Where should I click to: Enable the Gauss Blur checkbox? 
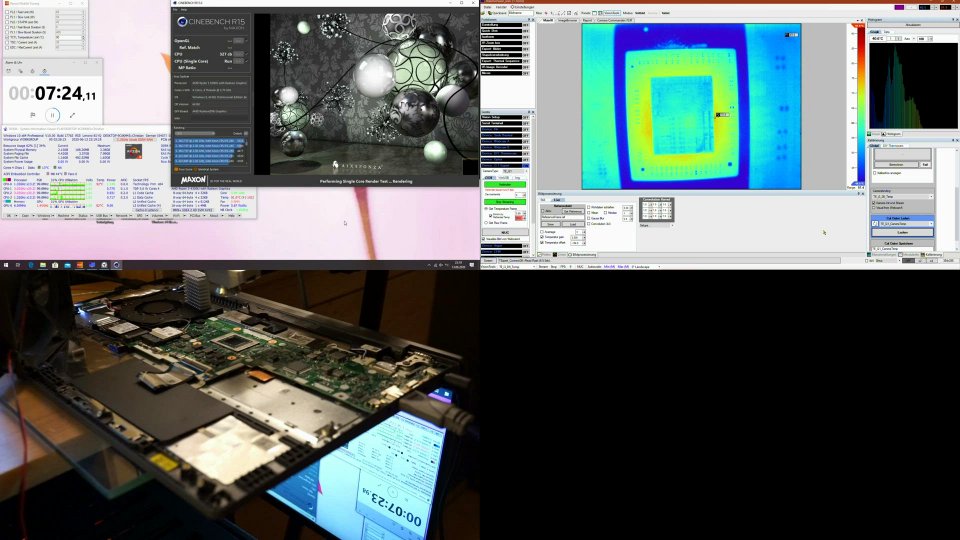[x=588, y=218]
